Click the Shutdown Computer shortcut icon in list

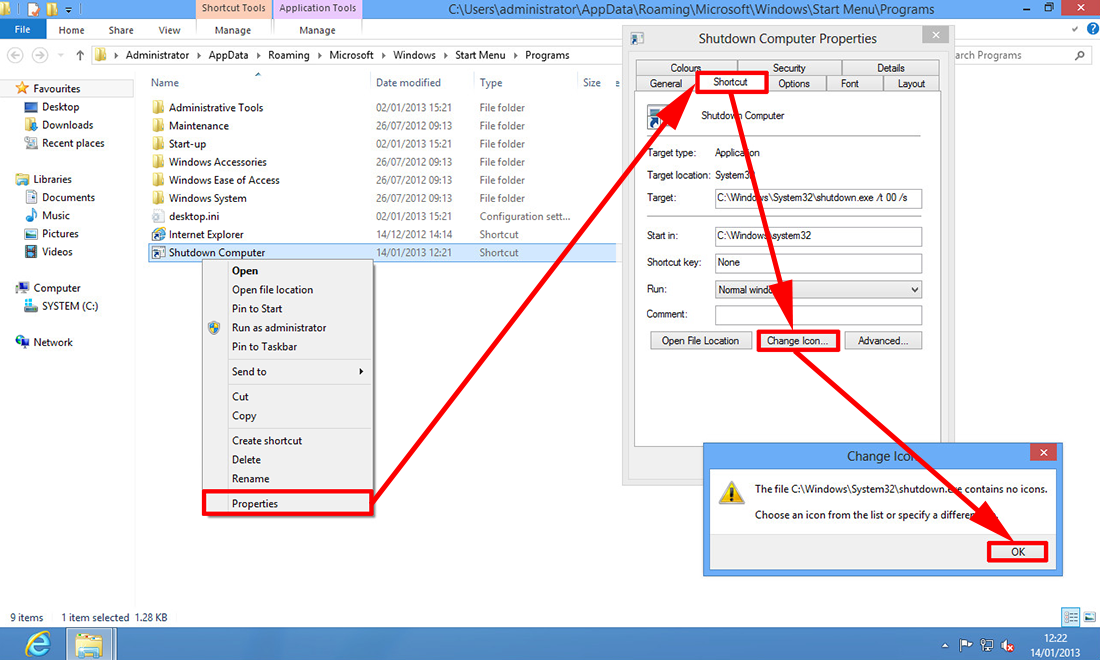[158, 252]
